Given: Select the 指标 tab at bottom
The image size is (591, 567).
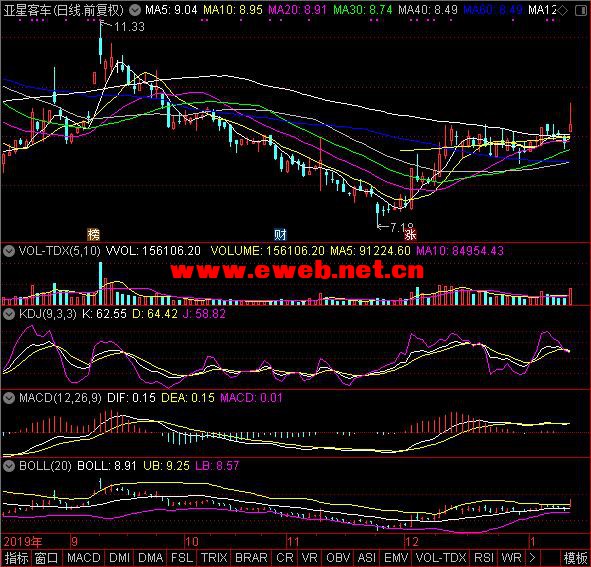Looking at the screenshot, I should pyautogui.click(x=16, y=558).
